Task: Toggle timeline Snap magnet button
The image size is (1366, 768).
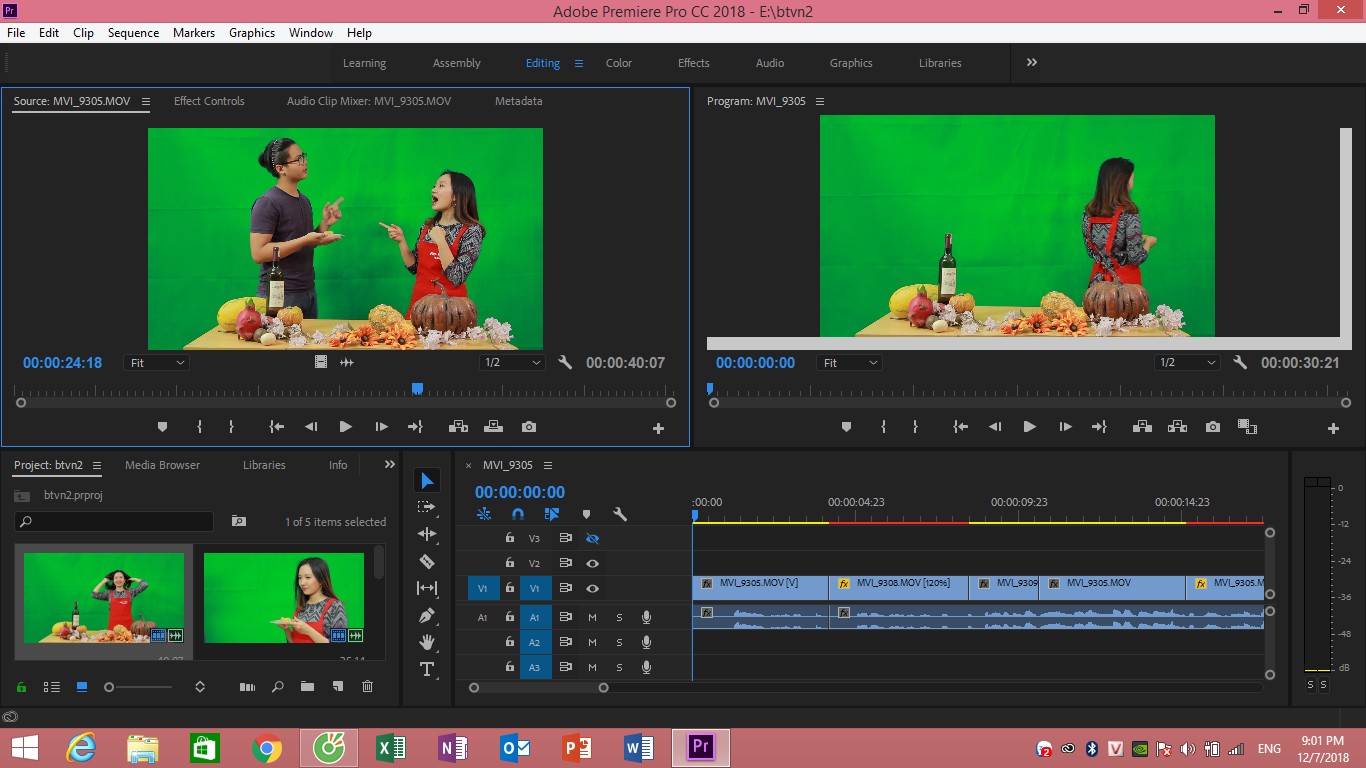Action: coord(517,514)
